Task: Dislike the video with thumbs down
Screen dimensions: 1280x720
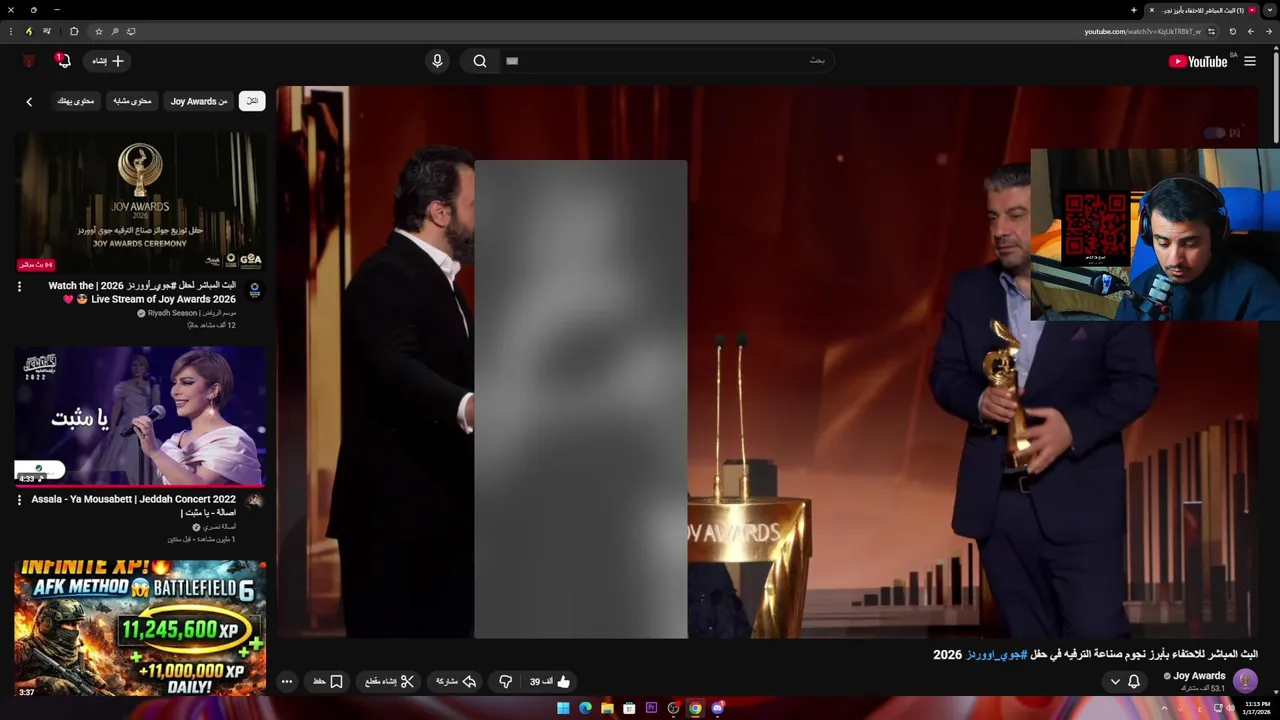Action: point(505,681)
